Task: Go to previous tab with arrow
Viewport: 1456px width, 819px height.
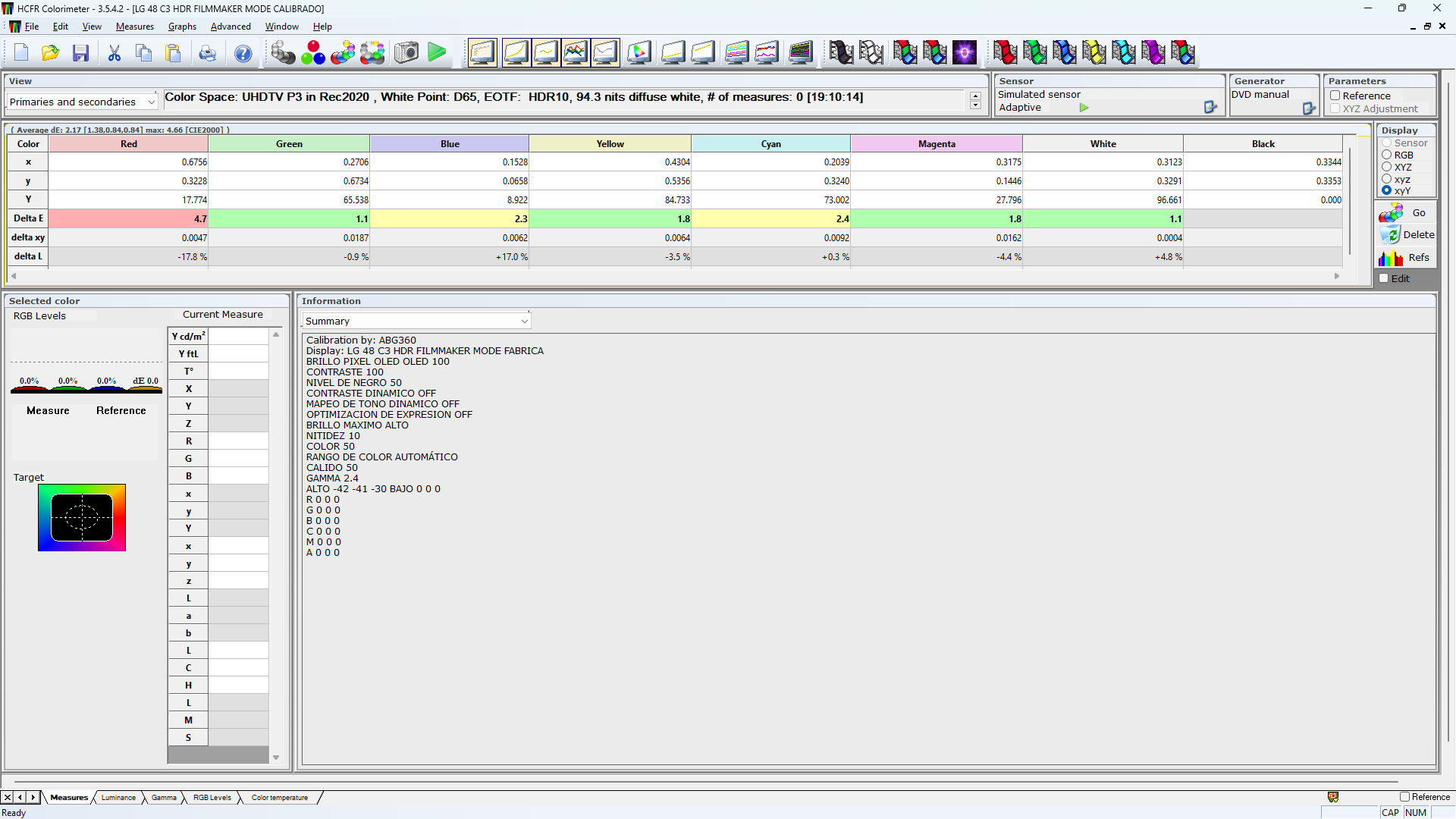Action: click(x=20, y=797)
